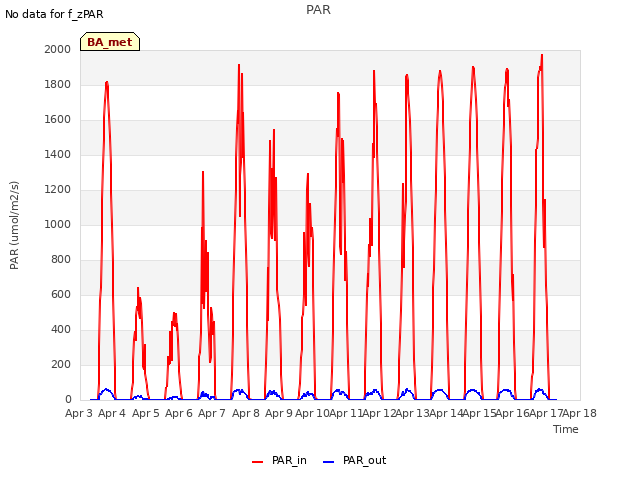The width and height of the screenshot is (640, 480).
Task: Click the Apr 14 tick label
Action: (x=446, y=413)
